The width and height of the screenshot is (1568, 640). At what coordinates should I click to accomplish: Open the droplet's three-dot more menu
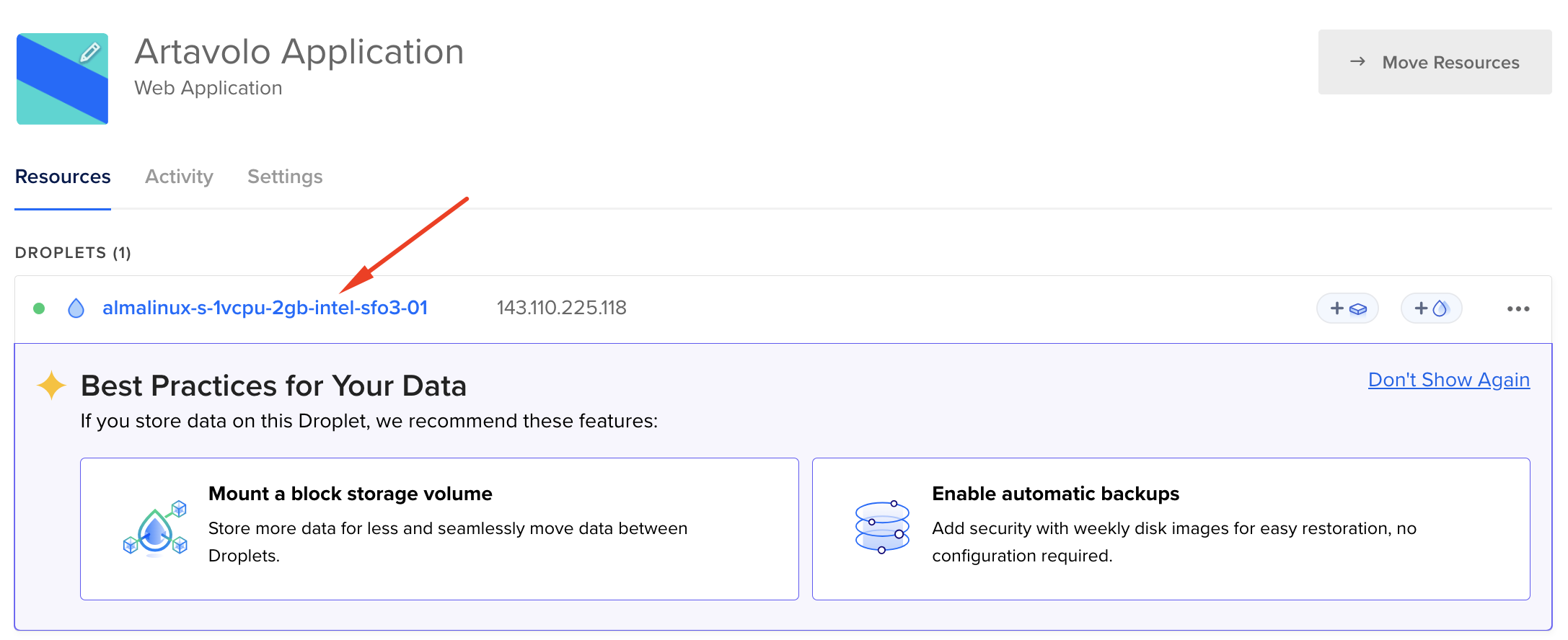(x=1518, y=308)
